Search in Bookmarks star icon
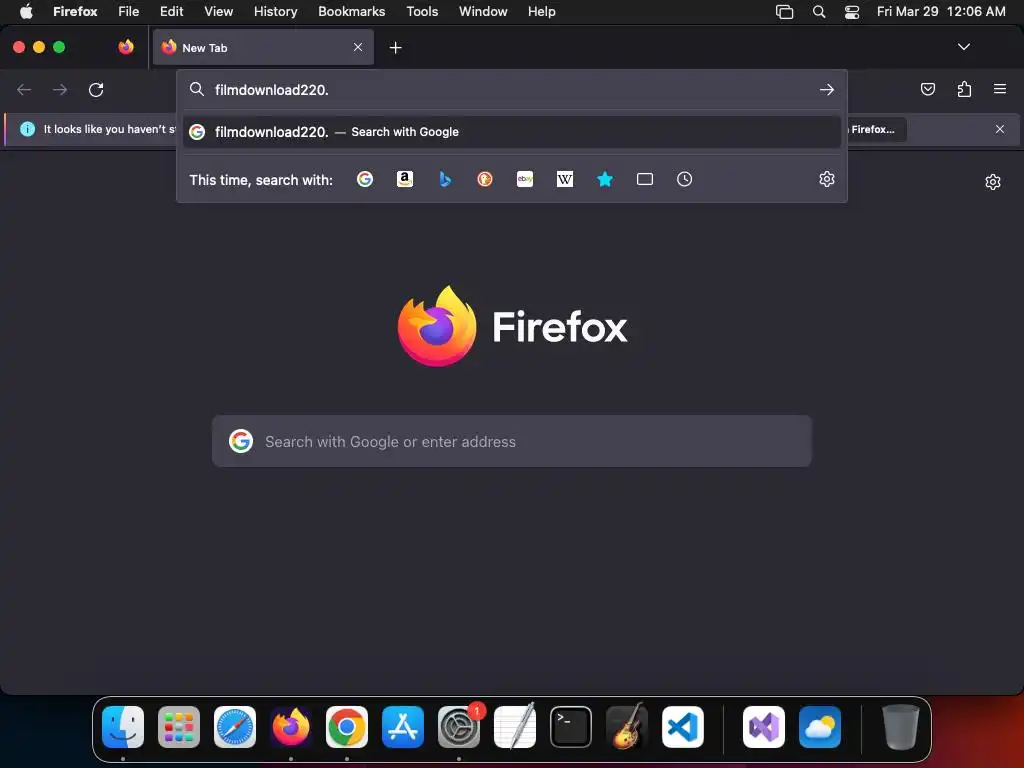The height and width of the screenshot is (768, 1024). tap(605, 179)
